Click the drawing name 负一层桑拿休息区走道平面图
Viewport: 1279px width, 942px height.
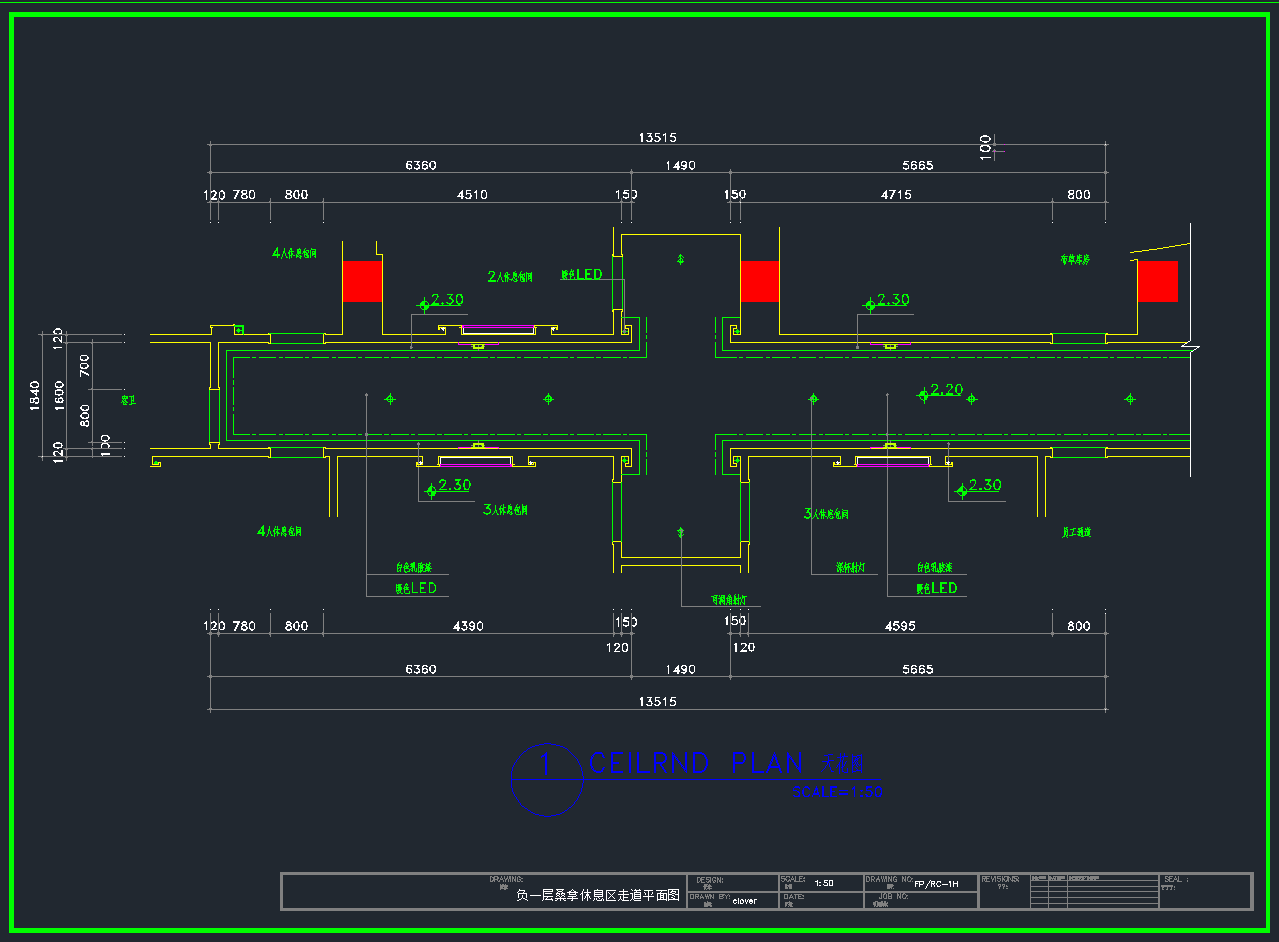597,896
